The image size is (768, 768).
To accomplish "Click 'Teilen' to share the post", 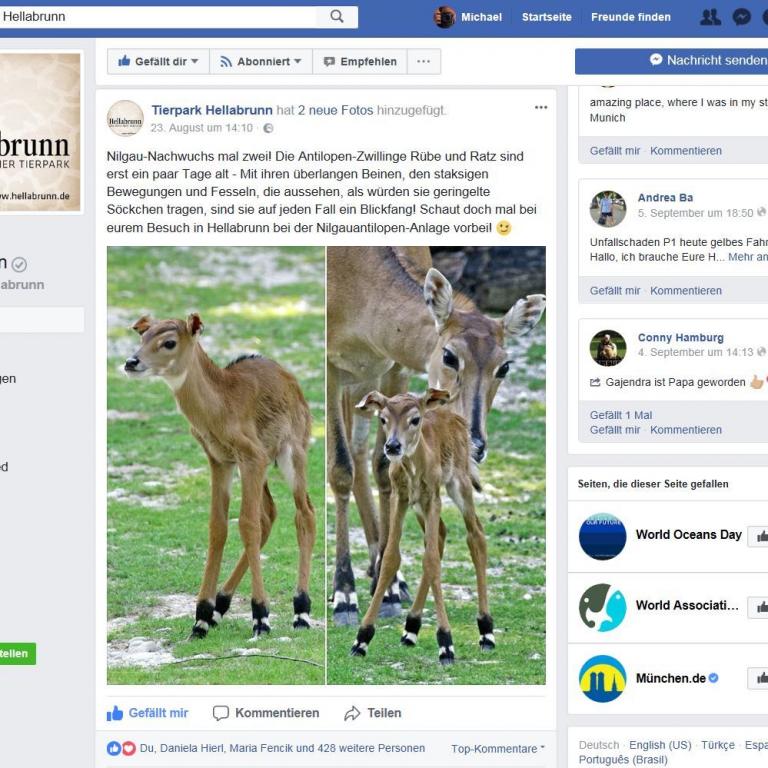I will (x=373, y=713).
